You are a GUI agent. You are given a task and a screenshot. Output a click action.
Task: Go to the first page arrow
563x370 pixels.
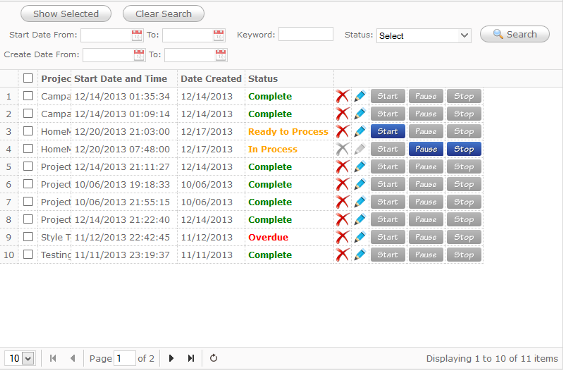(x=53, y=358)
